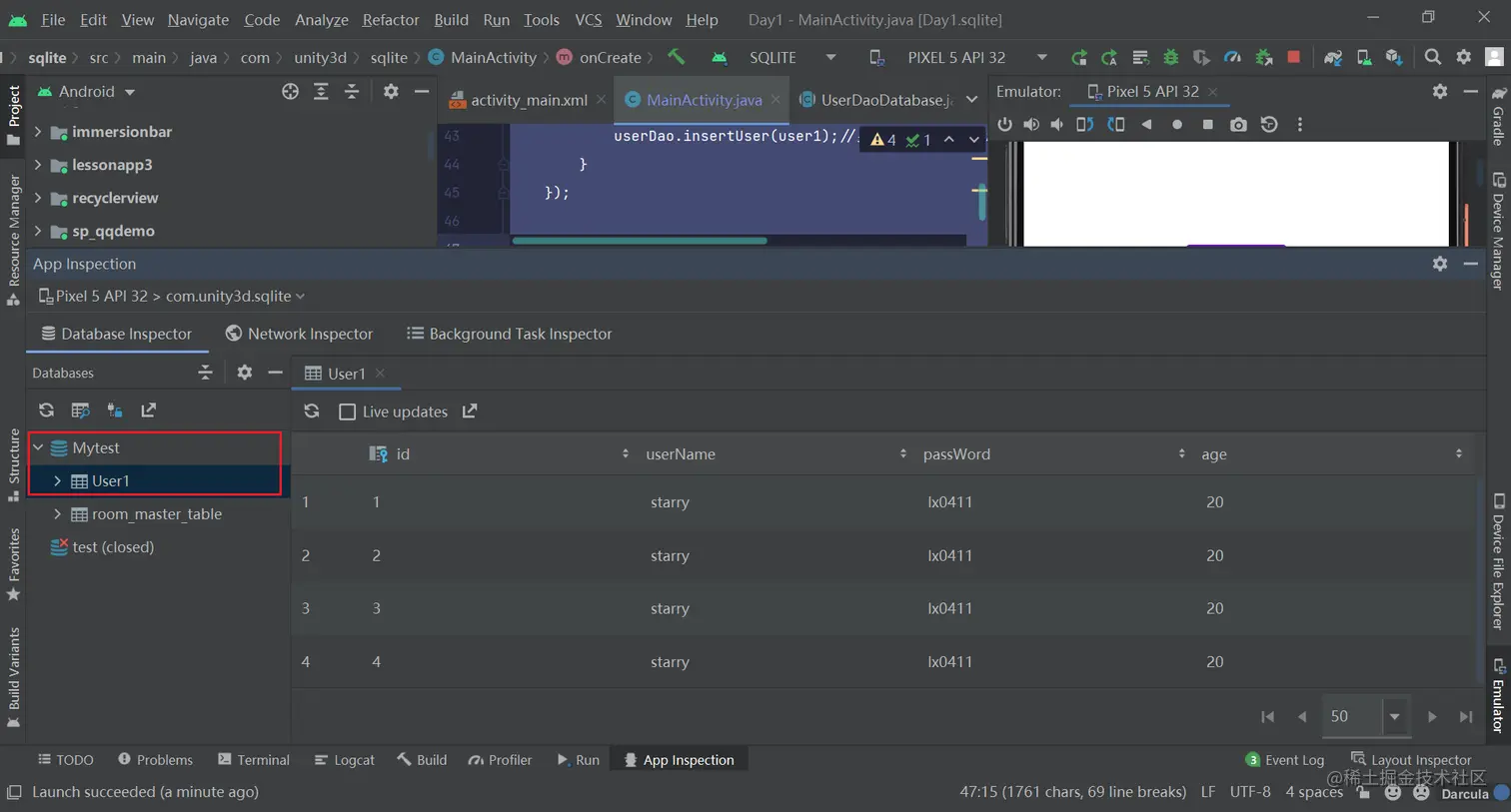1511x812 pixels.
Task: Stop the running app with red square
Action: pos(1294,57)
